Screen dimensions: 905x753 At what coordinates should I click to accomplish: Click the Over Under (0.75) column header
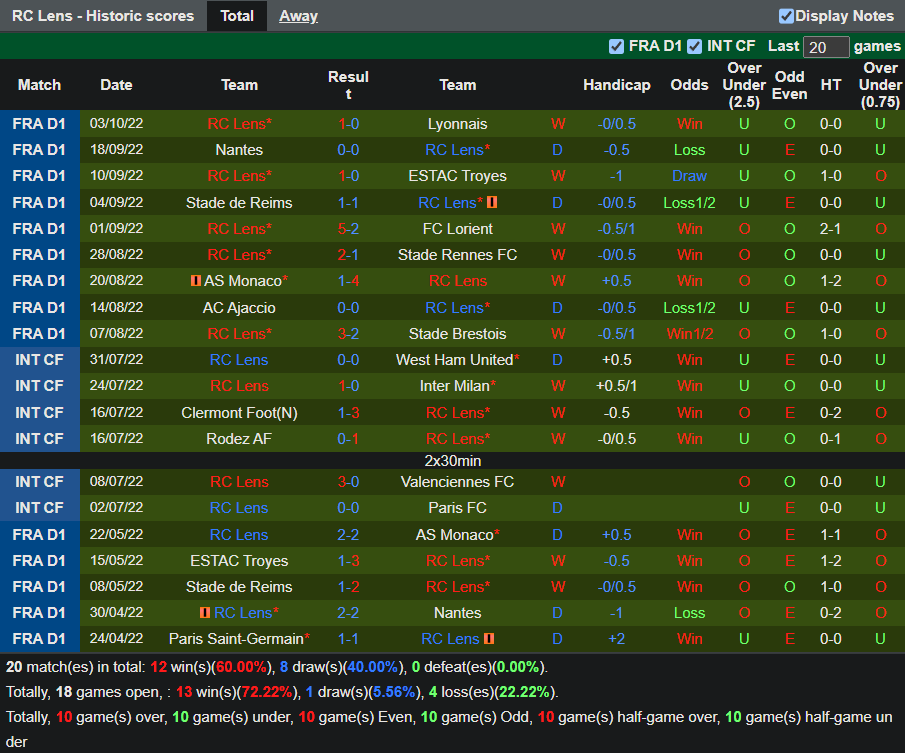(880, 85)
